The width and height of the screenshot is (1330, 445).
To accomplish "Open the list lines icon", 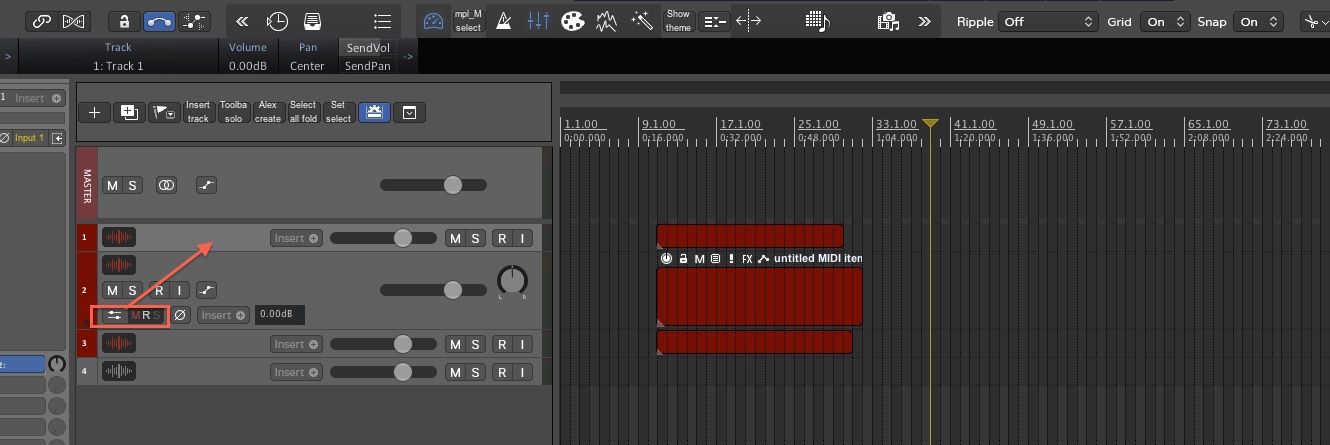I will pyautogui.click(x=382, y=21).
